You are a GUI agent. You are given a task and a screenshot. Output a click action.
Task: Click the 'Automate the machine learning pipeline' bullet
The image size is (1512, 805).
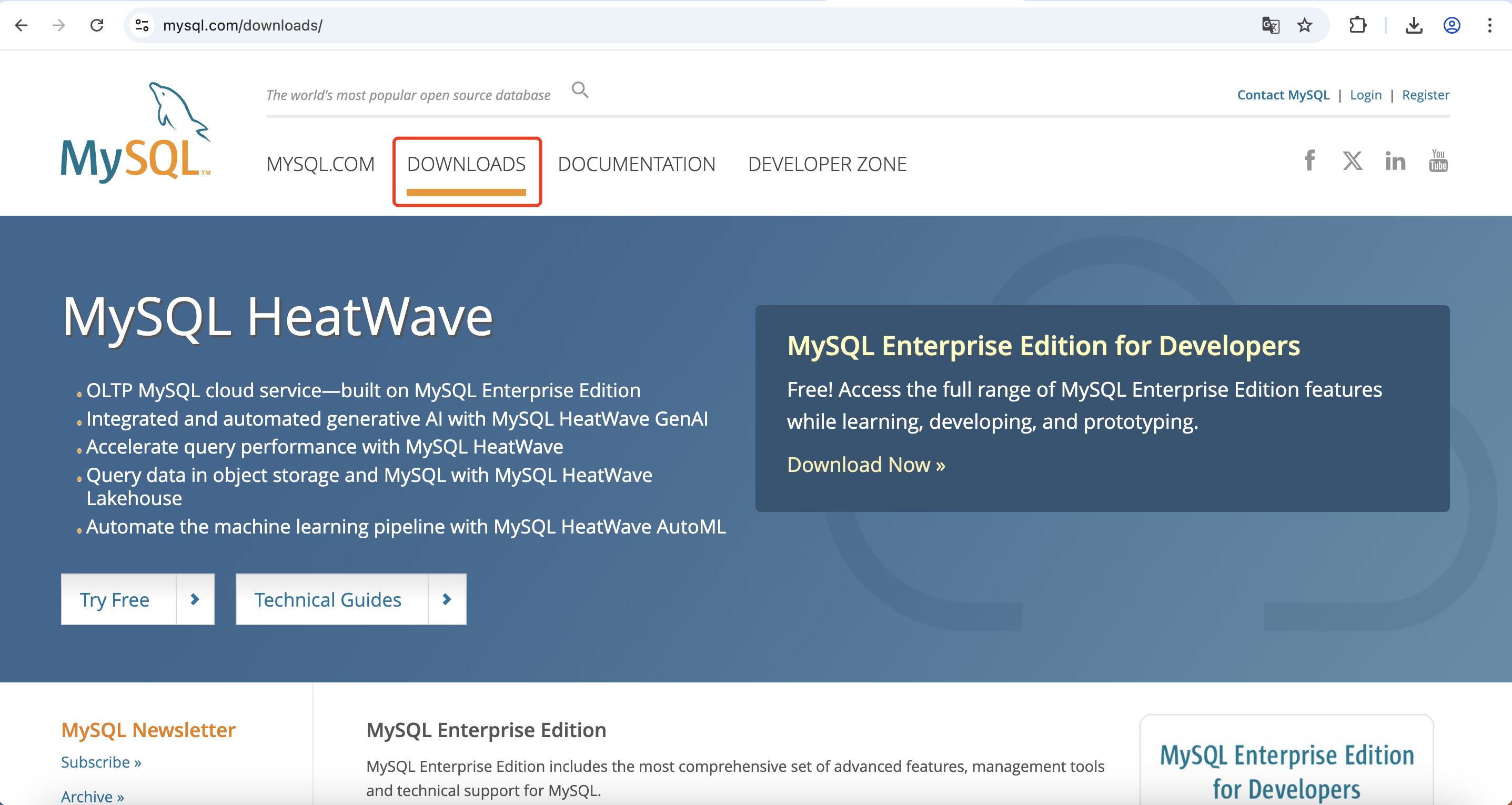(406, 527)
